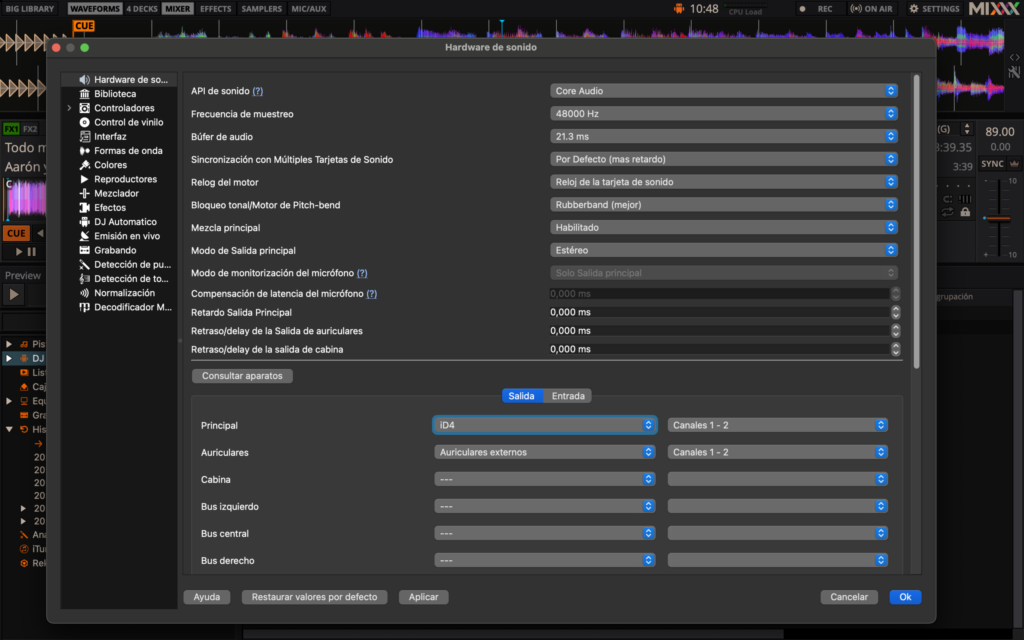
Task: Open the Colores palette icon
Action: [x=84, y=165]
